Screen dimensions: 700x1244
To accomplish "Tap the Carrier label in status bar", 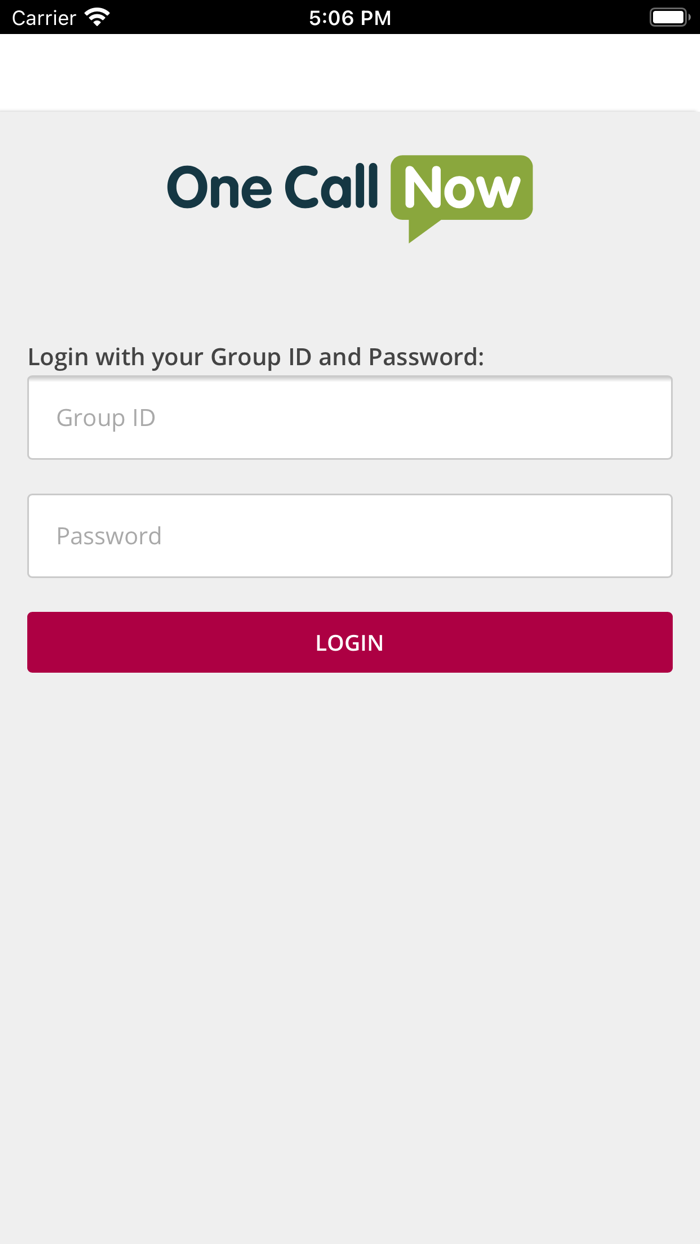I will 44,17.
